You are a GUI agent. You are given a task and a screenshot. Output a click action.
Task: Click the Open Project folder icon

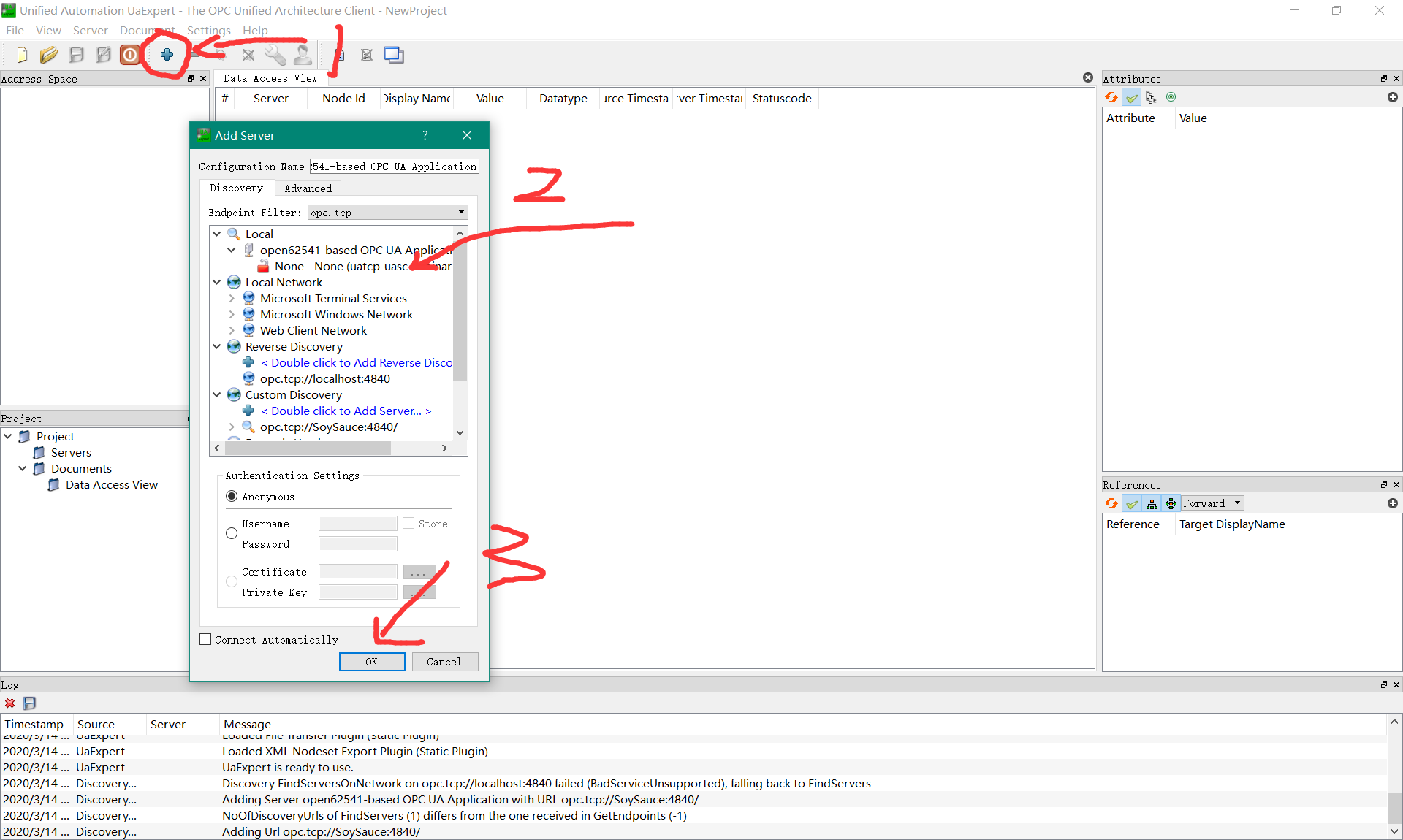pyautogui.click(x=48, y=55)
